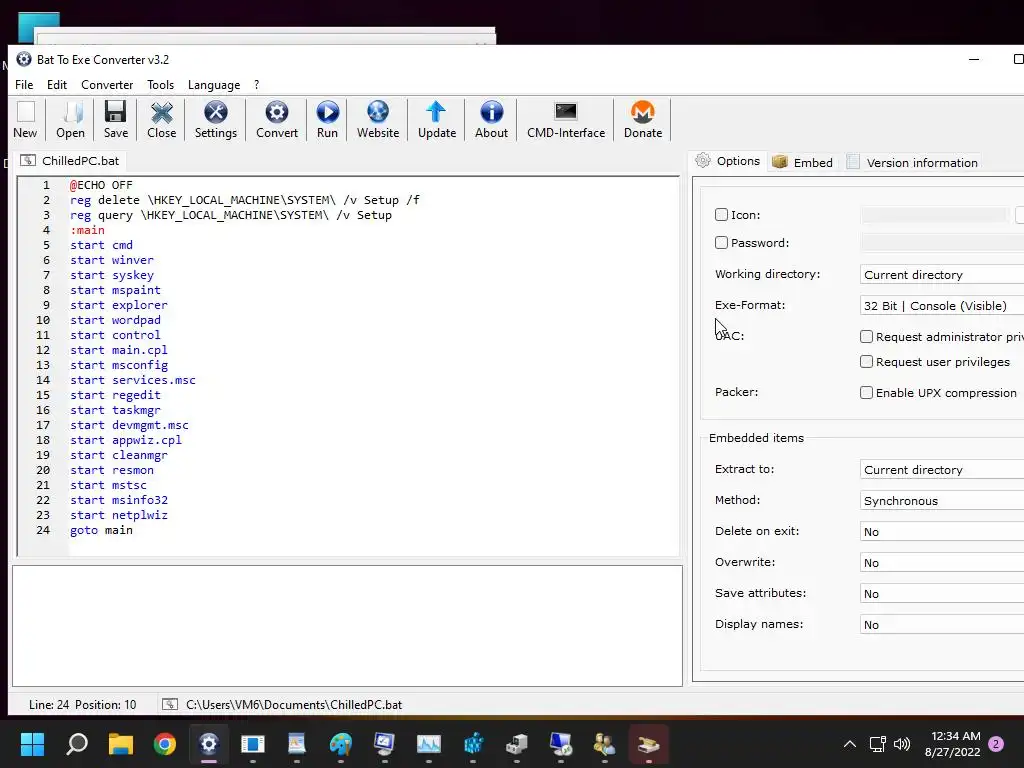Viewport: 1024px width, 768px height.
Task: Show hidden tray icons chevron
Action: point(850,744)
